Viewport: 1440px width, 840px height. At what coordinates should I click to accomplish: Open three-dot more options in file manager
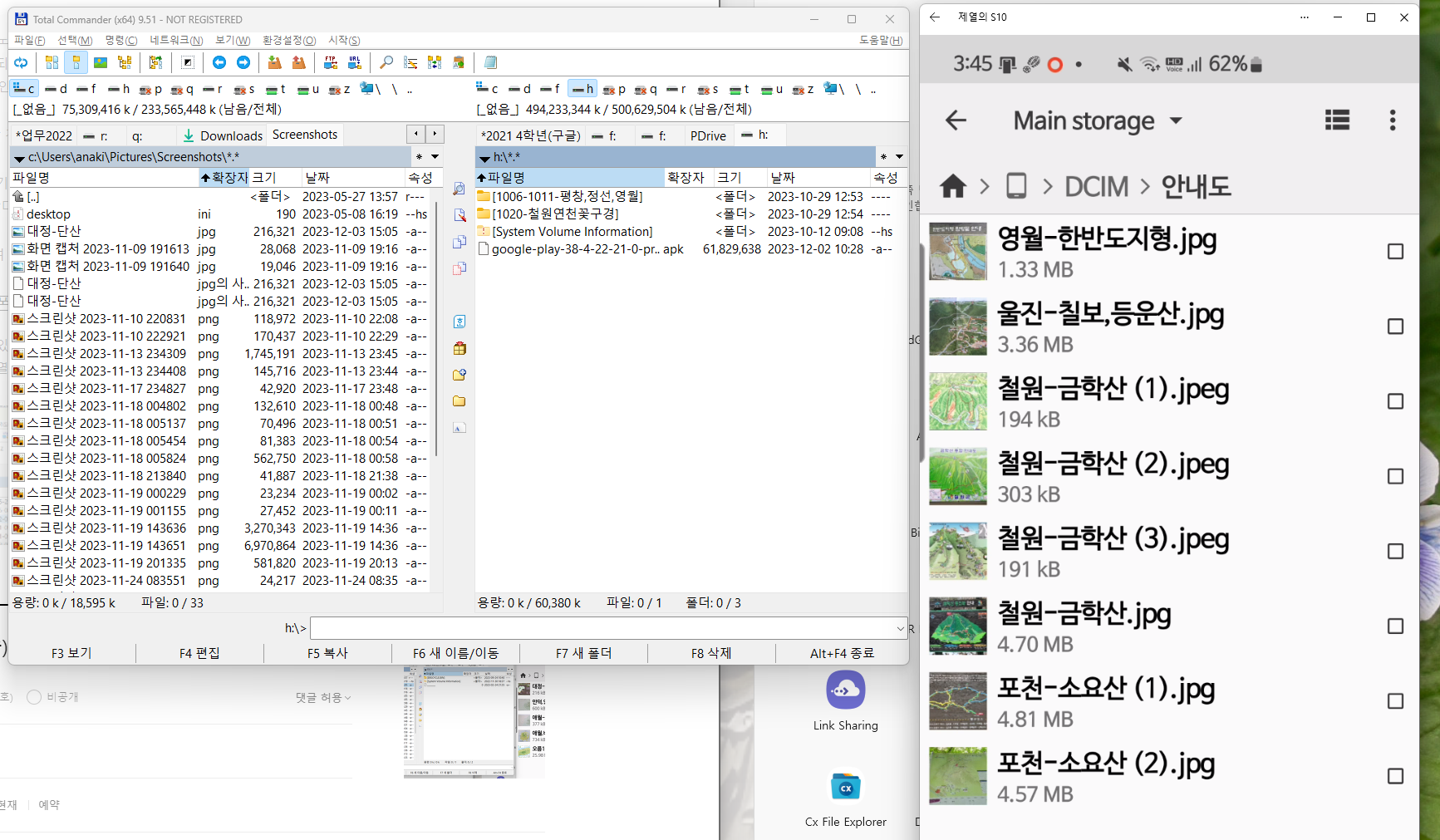(x=1393, y=120)
